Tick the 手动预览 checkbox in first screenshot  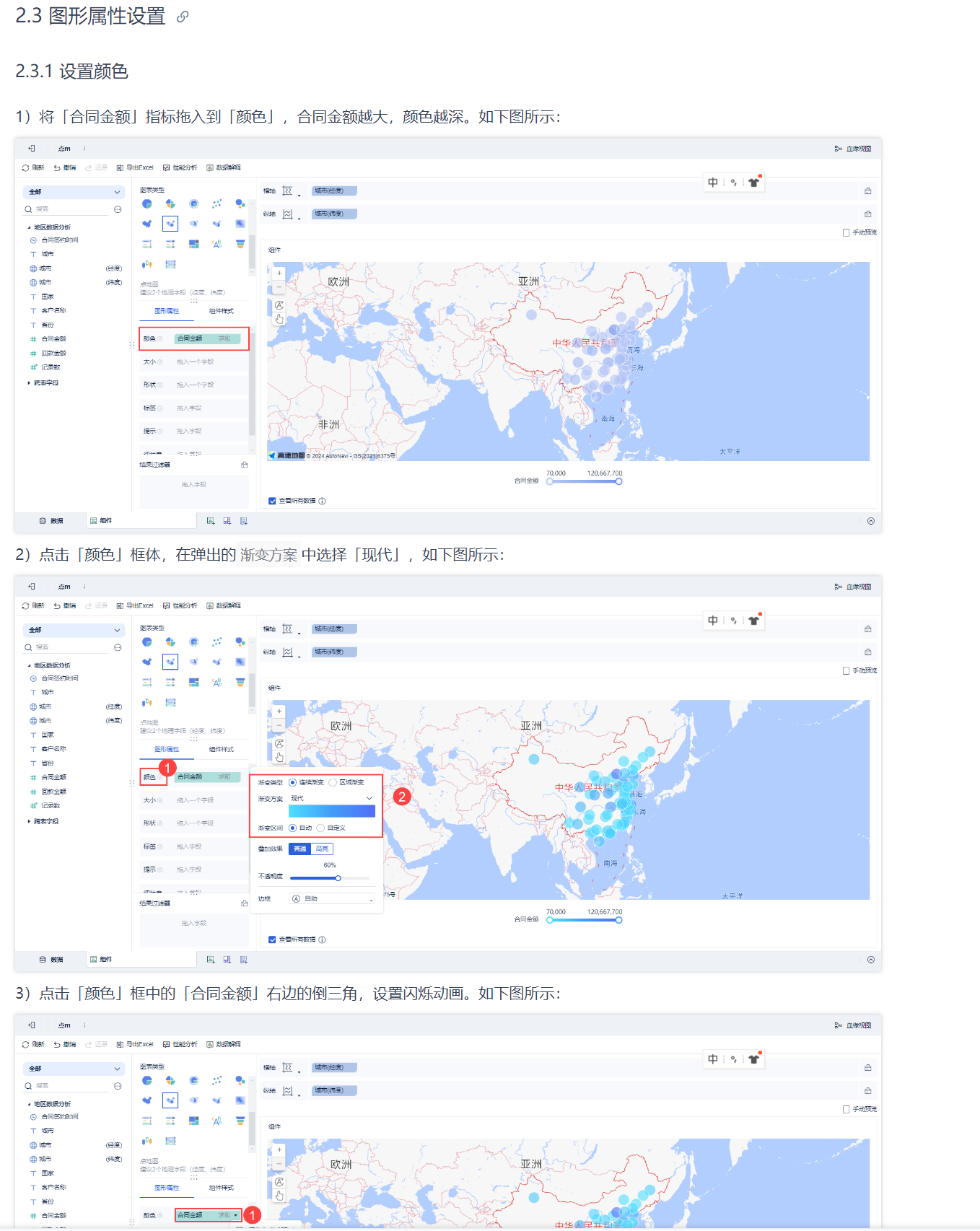click(846, 232)
